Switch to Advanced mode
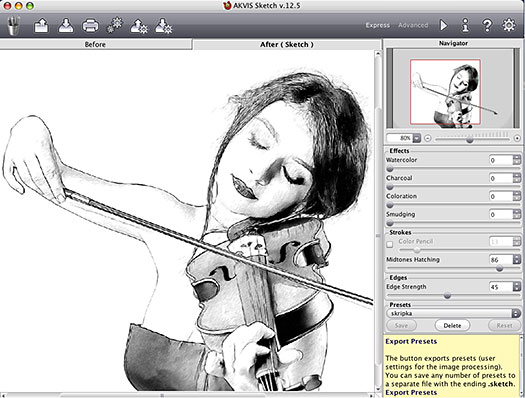The height and width of the screenshot is (398, 525). 413,25
